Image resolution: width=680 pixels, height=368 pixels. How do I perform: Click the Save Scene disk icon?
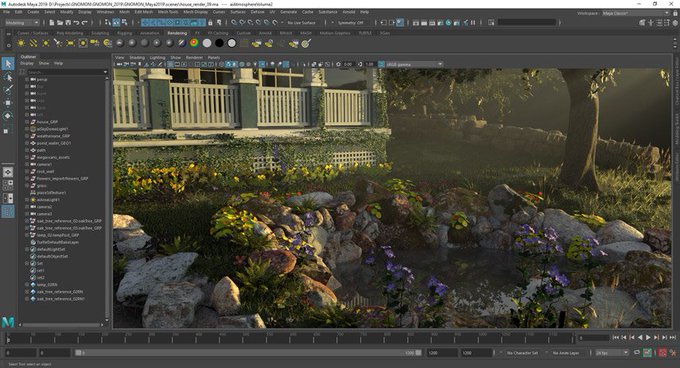pyautogui.click(x=68, y=22)
